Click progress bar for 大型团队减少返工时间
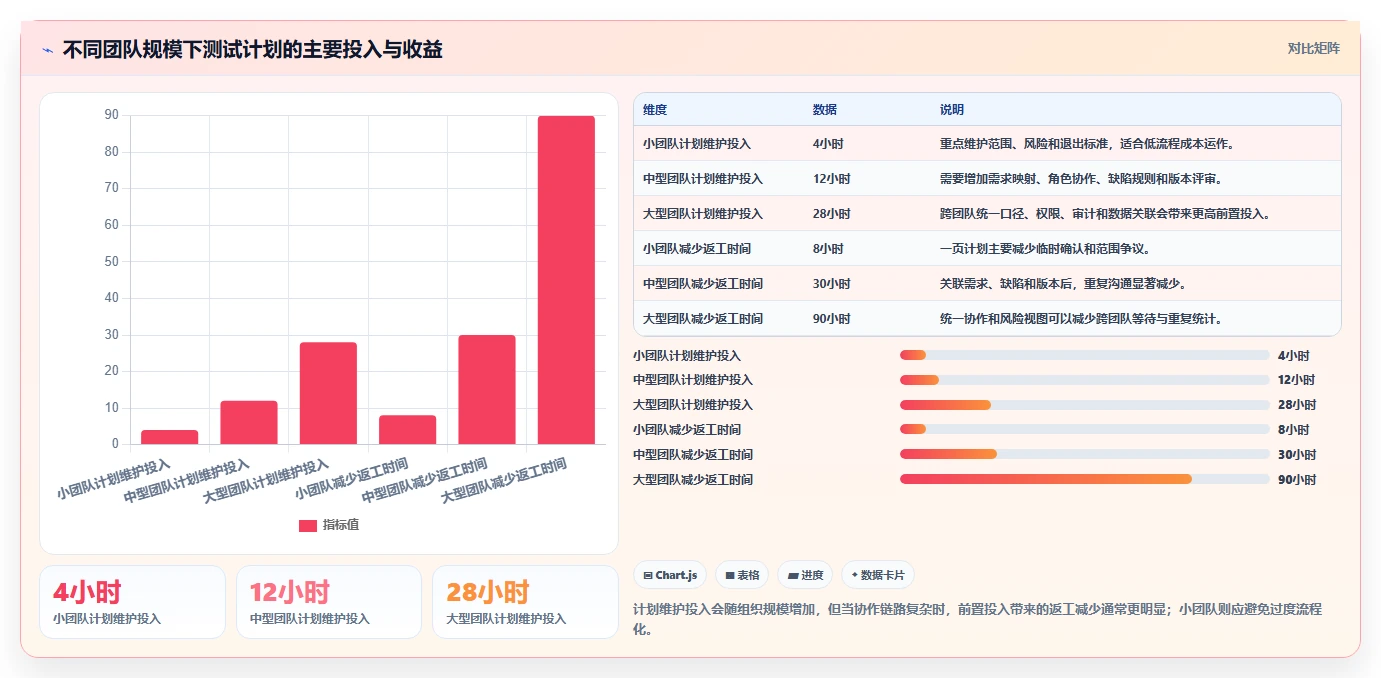Image resolution: width=1381 pixels, height=678 pixels. pos(1084,480)
